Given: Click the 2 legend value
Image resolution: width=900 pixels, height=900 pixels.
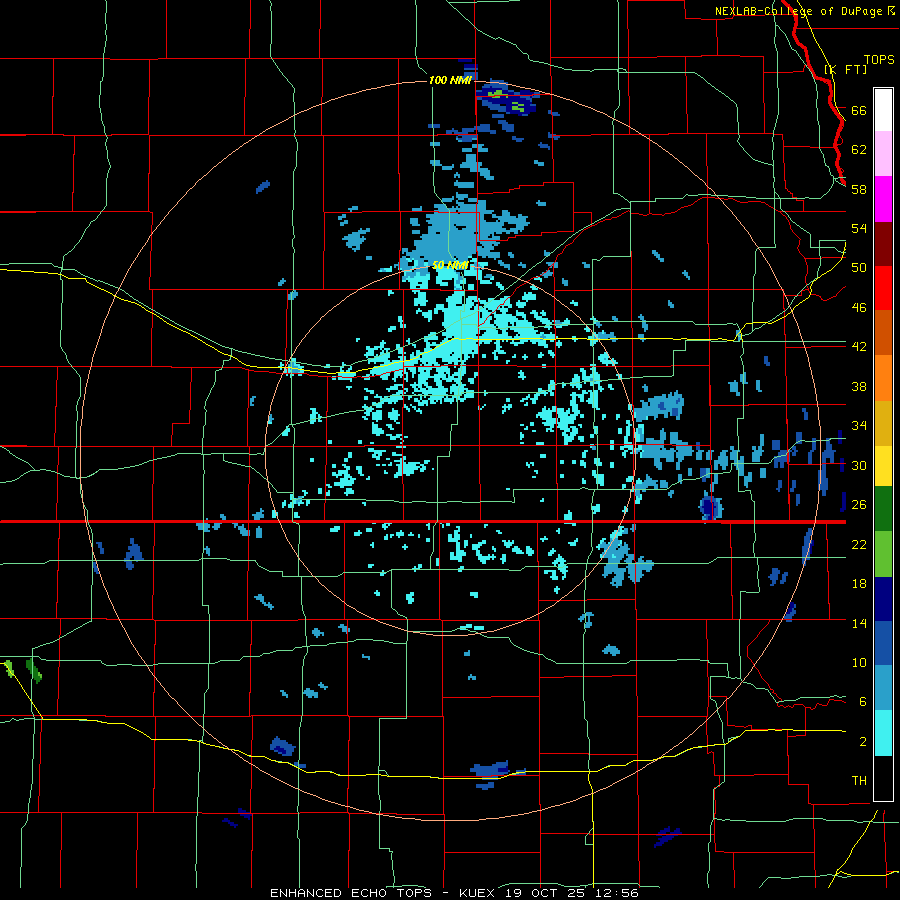Looking at the screenshot, I should pyautogui.click(x=863, y=741).
